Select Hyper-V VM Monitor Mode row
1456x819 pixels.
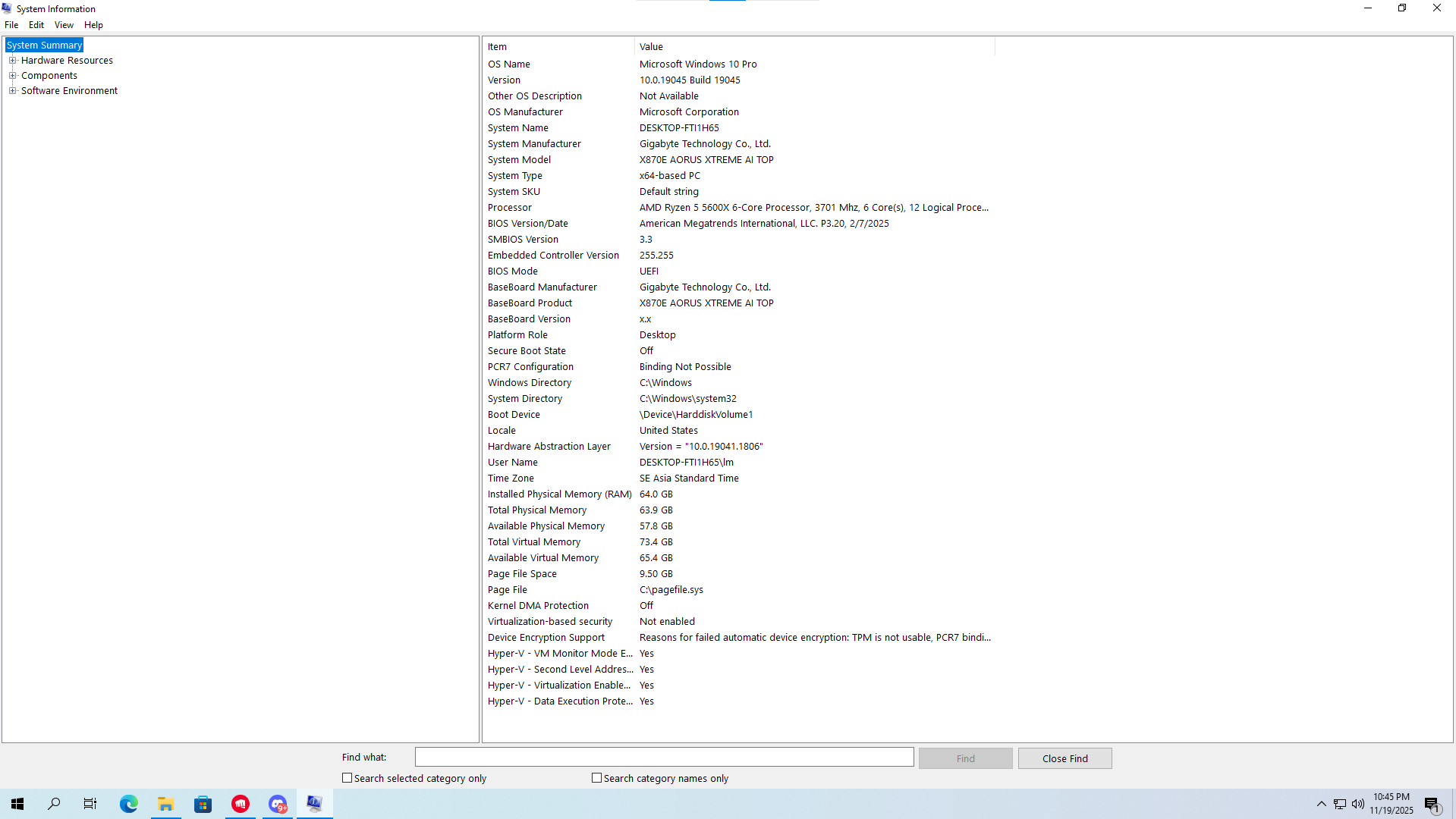coord(739,654)
